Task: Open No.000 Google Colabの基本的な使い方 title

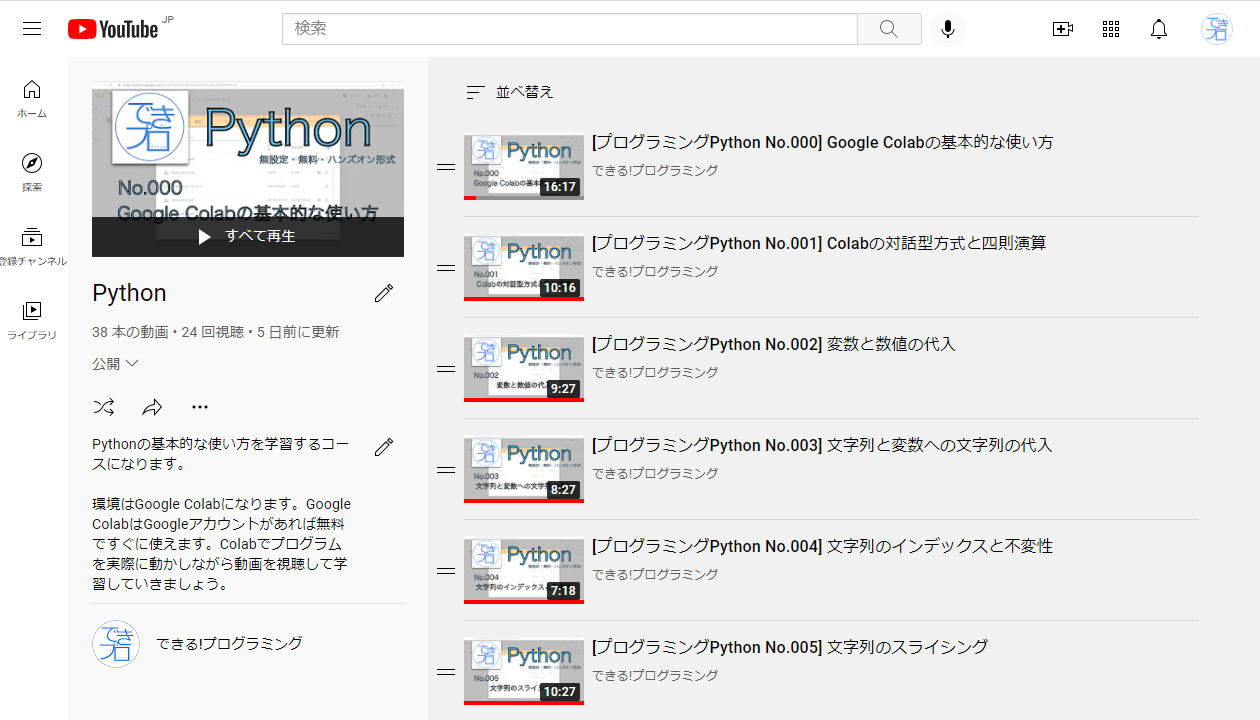Action: tap(822, 142)
